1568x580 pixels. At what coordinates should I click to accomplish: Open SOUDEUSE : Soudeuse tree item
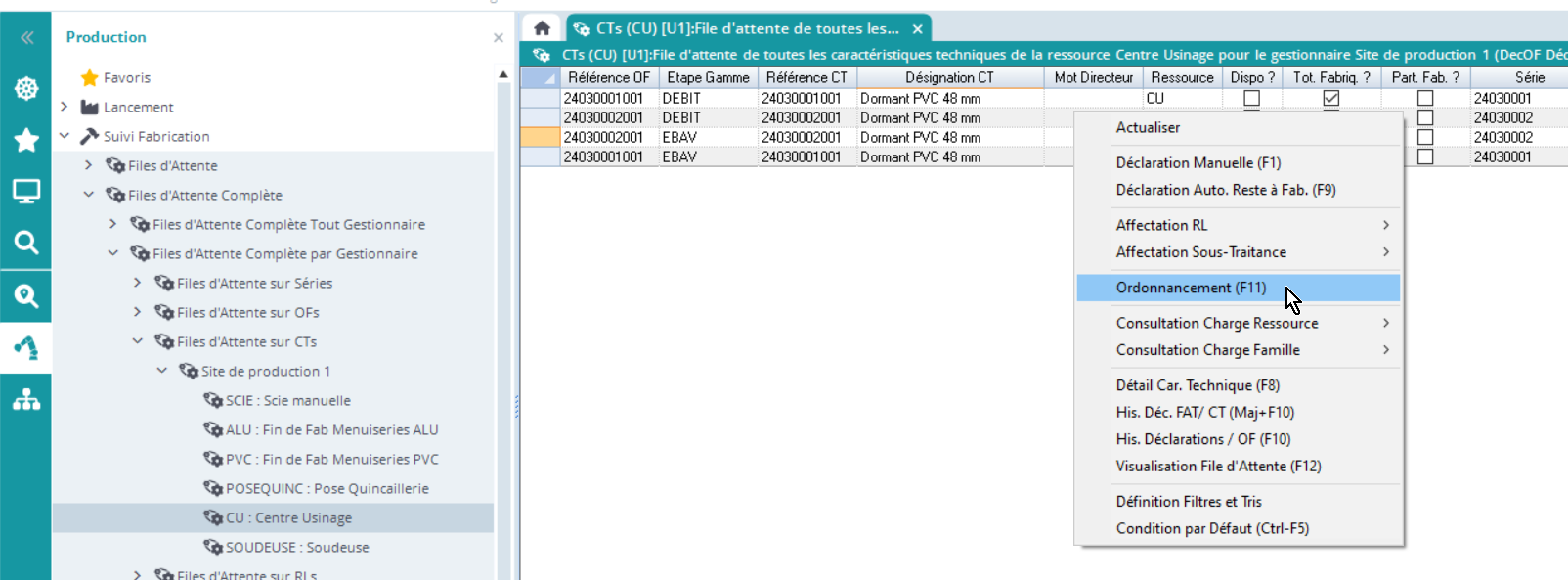[x=297, y=547]
